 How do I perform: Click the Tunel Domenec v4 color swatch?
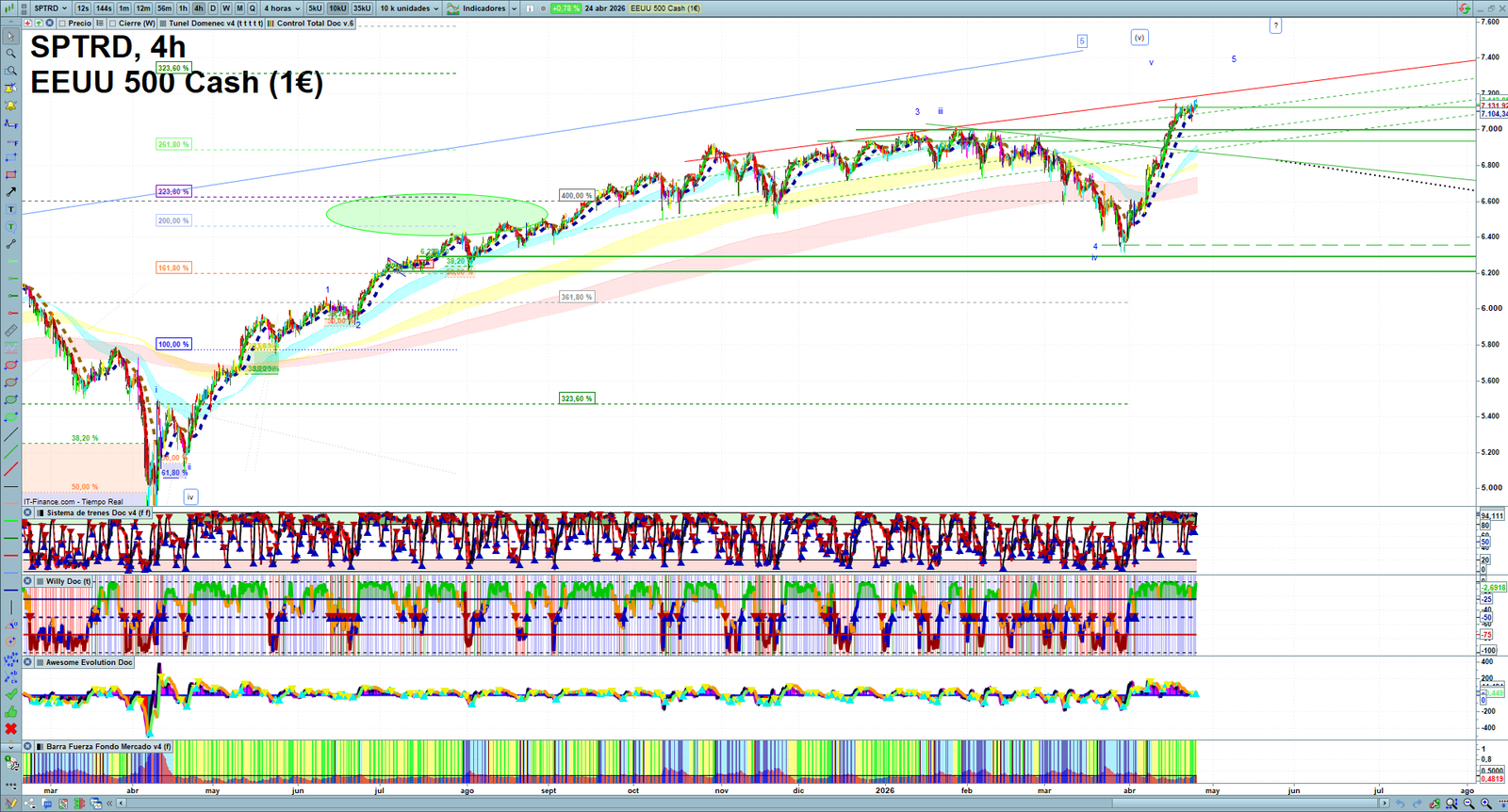pos(163,24)
